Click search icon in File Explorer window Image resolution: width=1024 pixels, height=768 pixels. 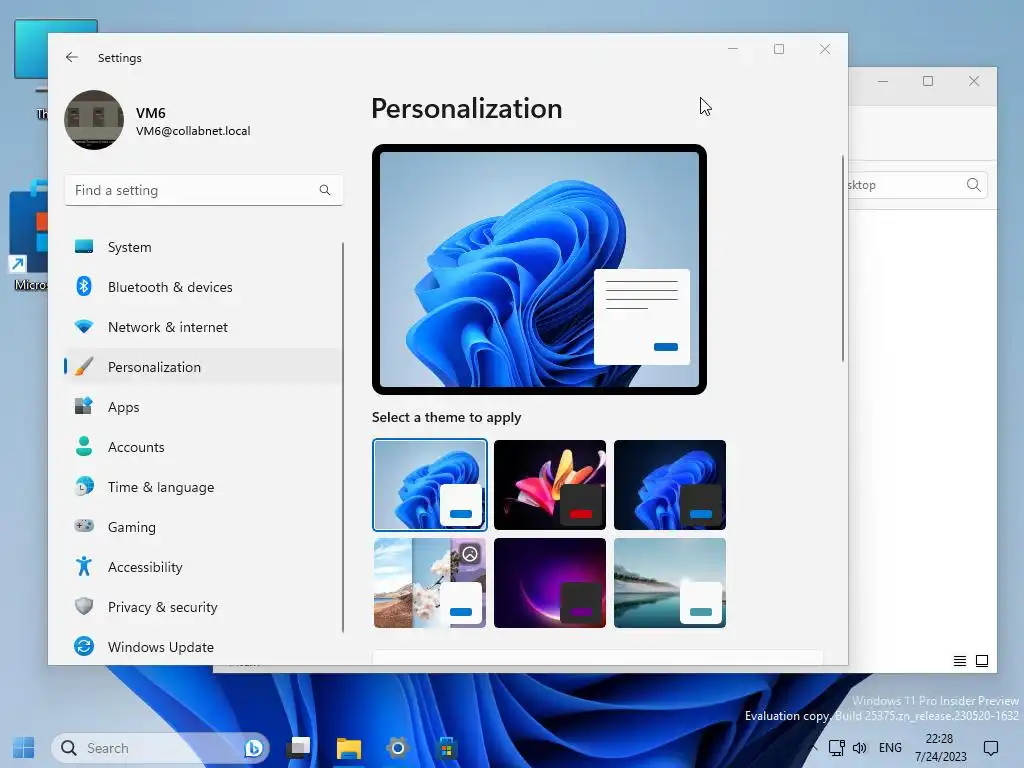pos(973,185)
